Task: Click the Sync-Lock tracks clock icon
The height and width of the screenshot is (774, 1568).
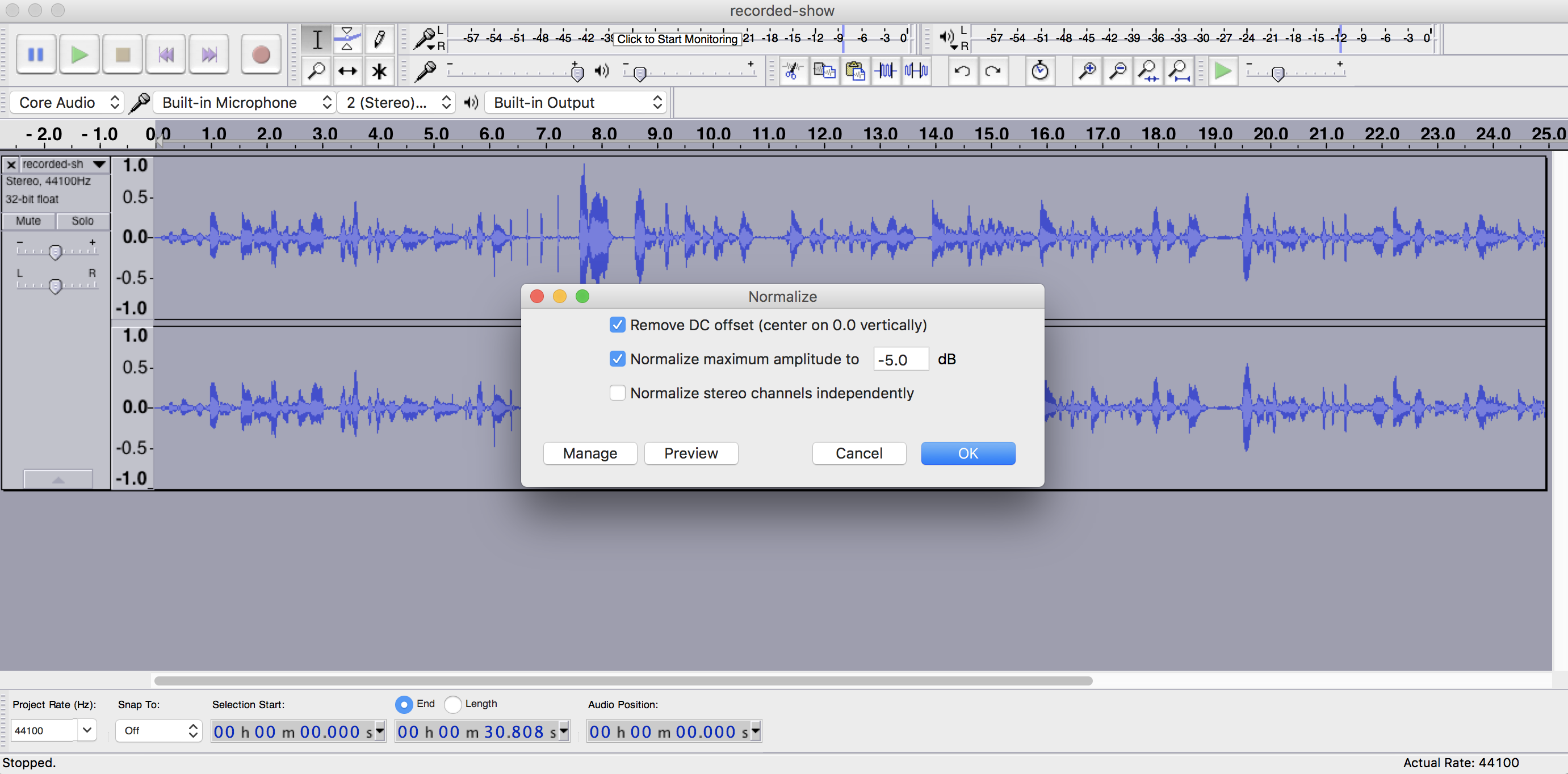Action: [x=1039, y=71]
